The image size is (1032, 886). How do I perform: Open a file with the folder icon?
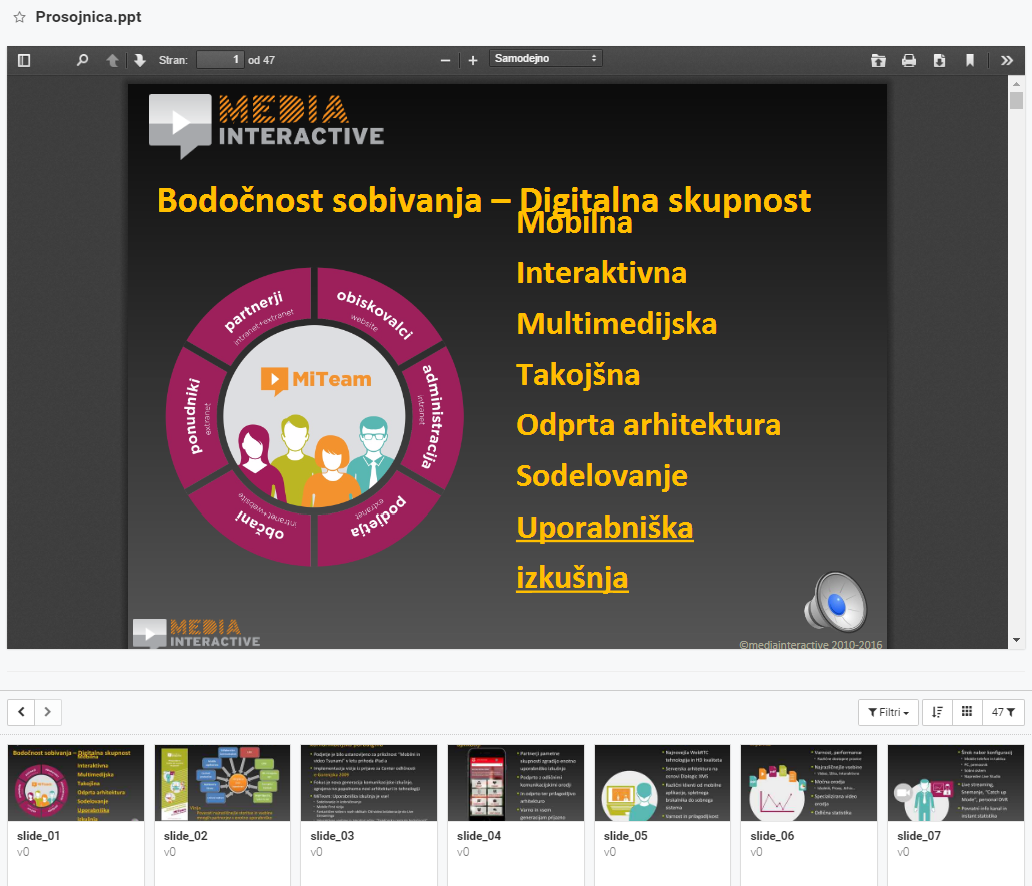(878, 61)
